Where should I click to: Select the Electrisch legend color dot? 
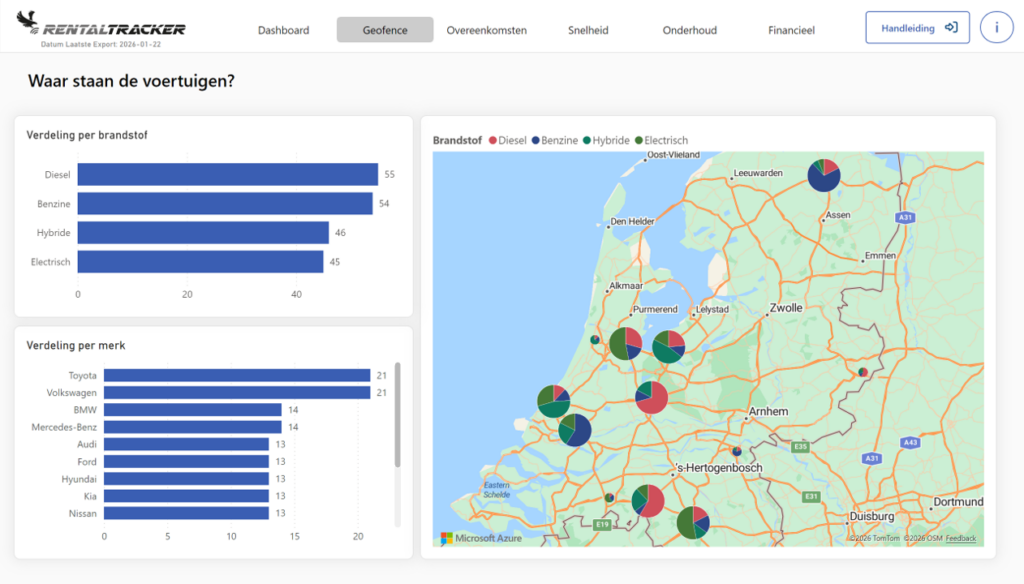click(x=639, y=140)
